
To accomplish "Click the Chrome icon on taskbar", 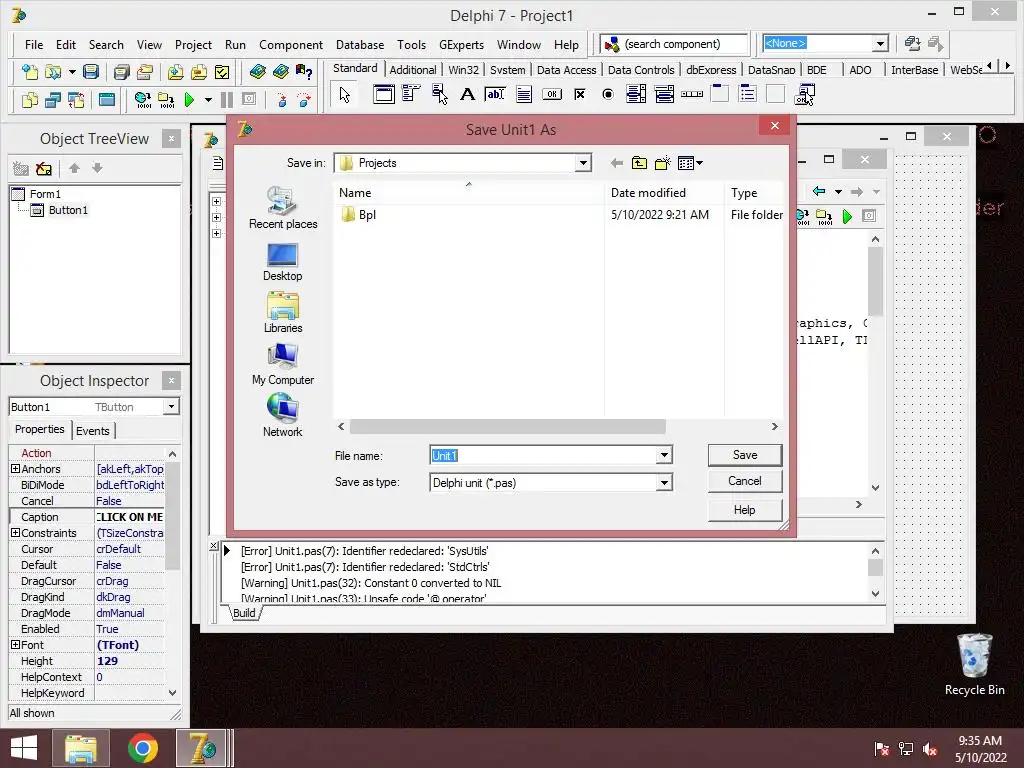I will (142, 748).
